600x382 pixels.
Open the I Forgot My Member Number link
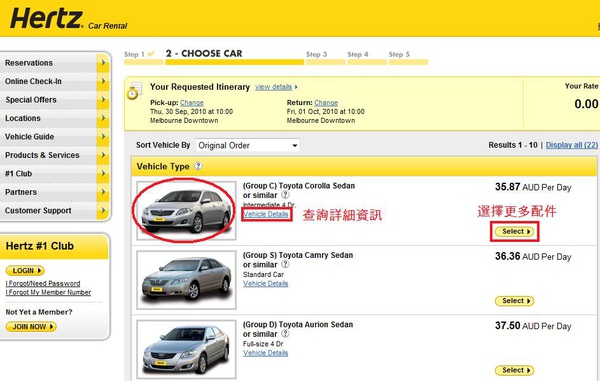48,292
